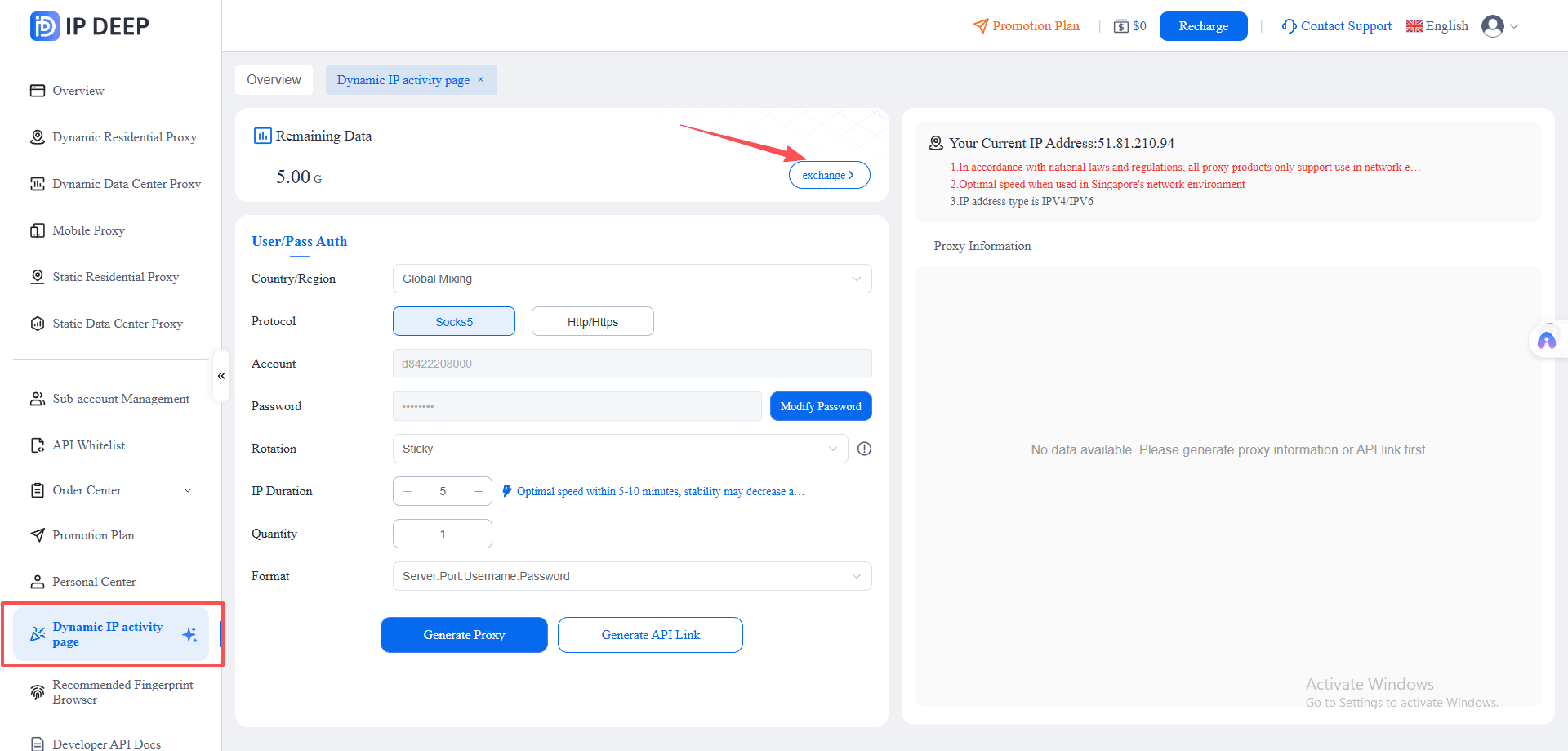
Task: Increase the IP Duration value
Action: (x=479, y=491)
